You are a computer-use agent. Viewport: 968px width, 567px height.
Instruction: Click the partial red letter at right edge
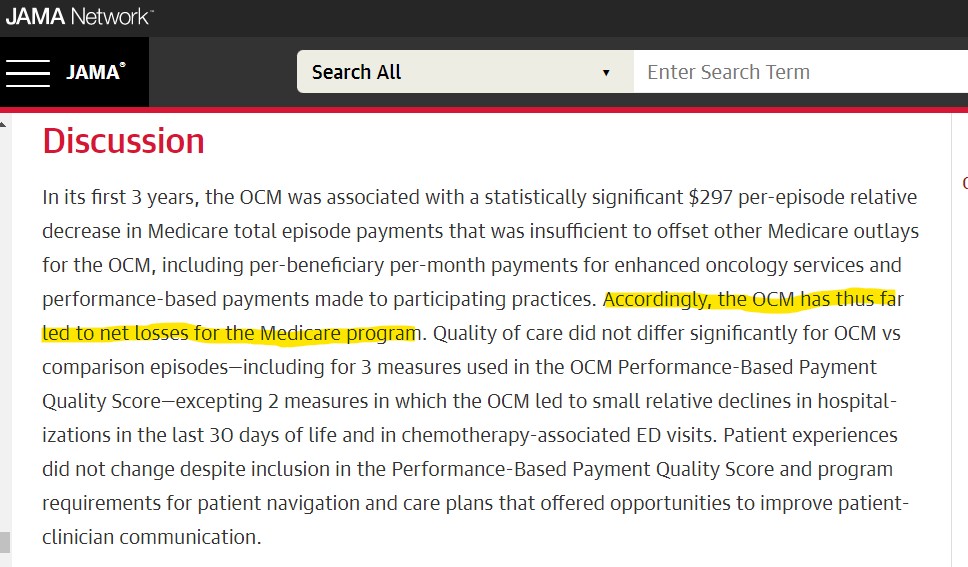(964, 183)
